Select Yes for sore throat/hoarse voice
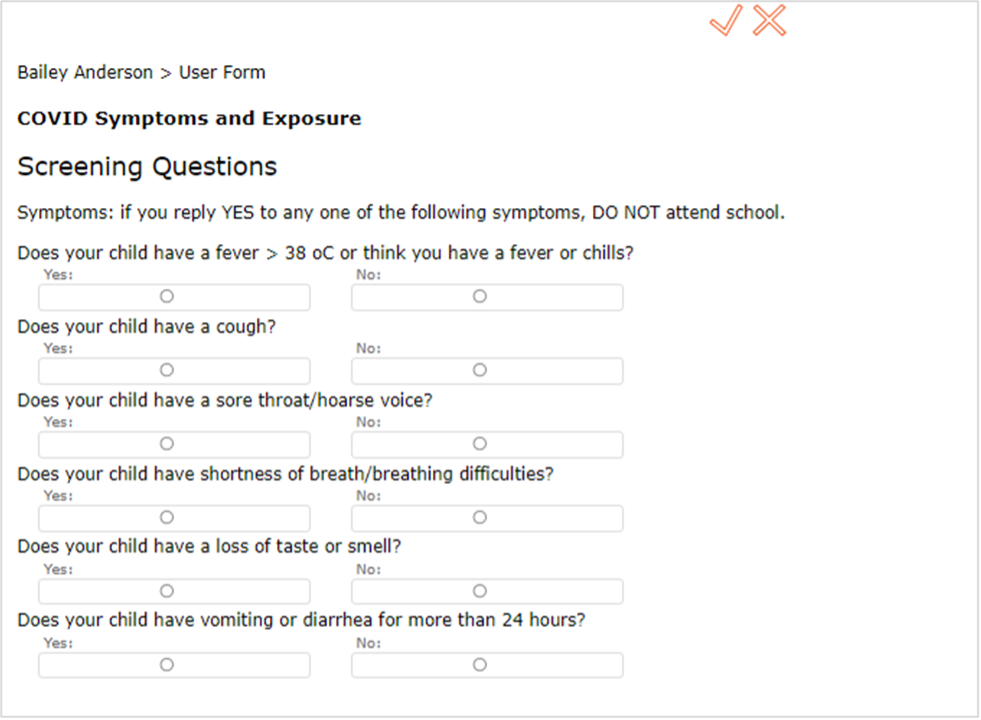The width and height of the screenshot is (981, 720). [x=167, y=443]
